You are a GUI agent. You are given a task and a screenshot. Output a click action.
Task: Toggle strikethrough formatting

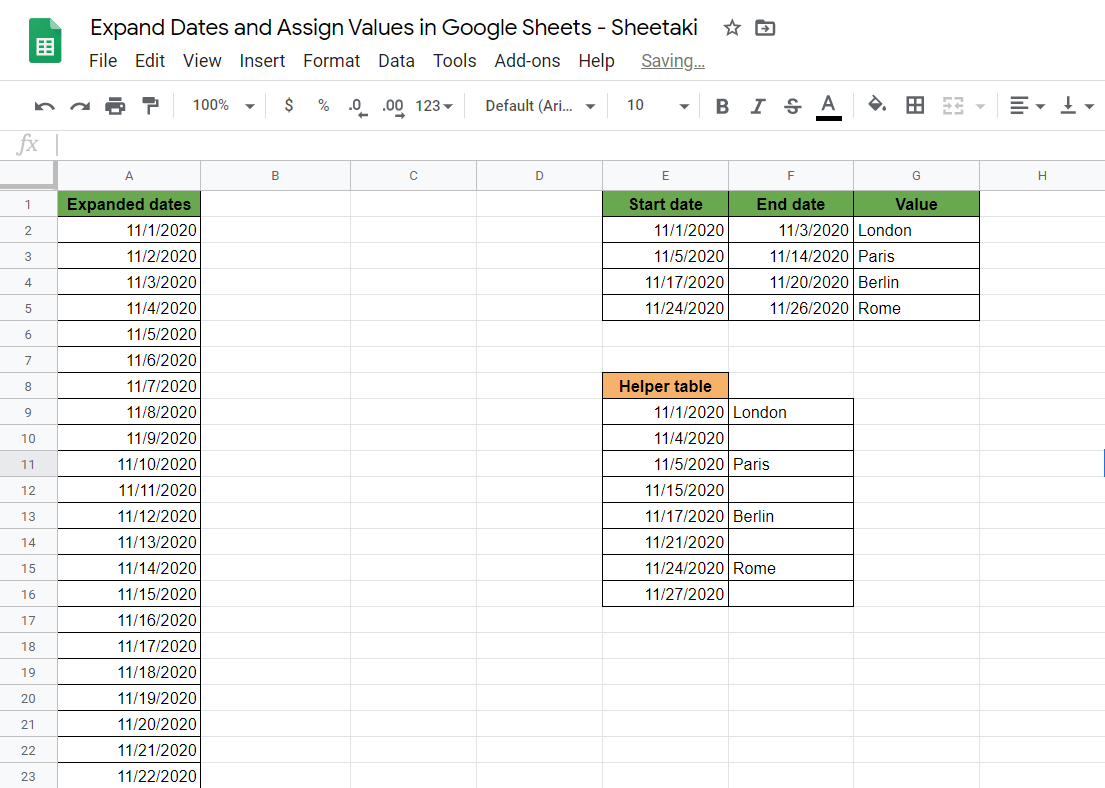click(792, 105)
